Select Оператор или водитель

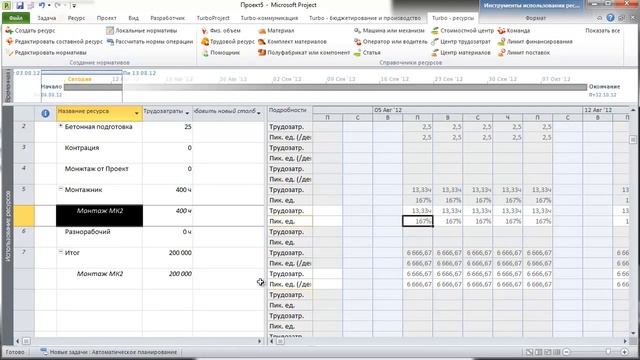click(391, 42)
